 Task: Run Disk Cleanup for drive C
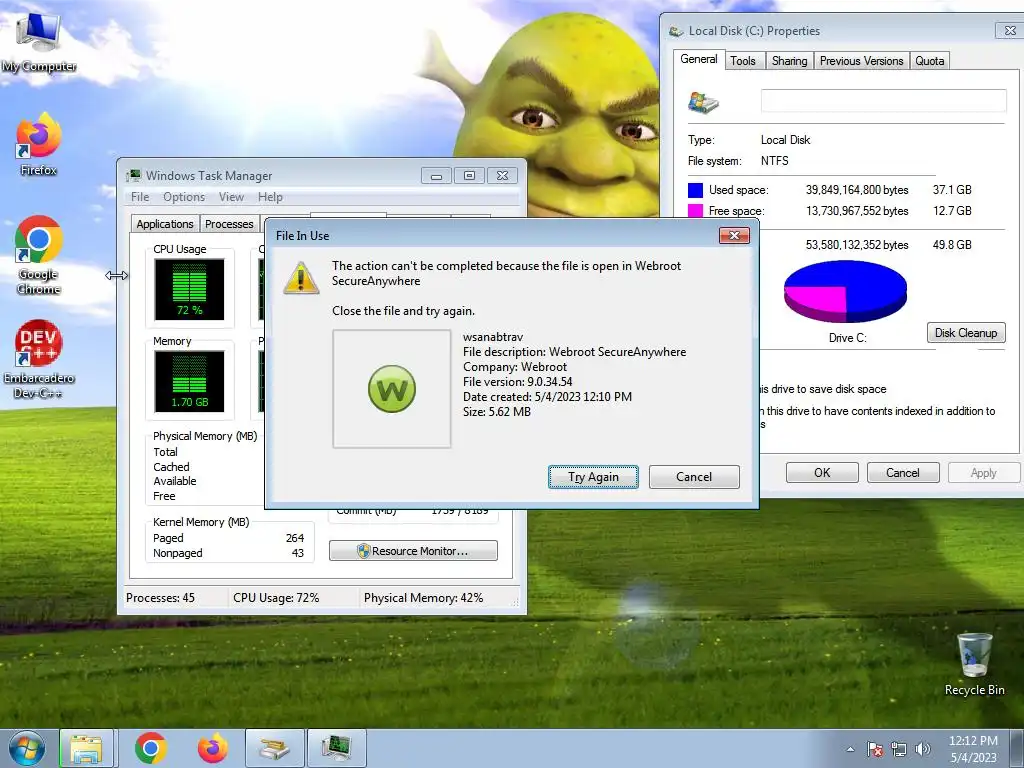point(966,332)
